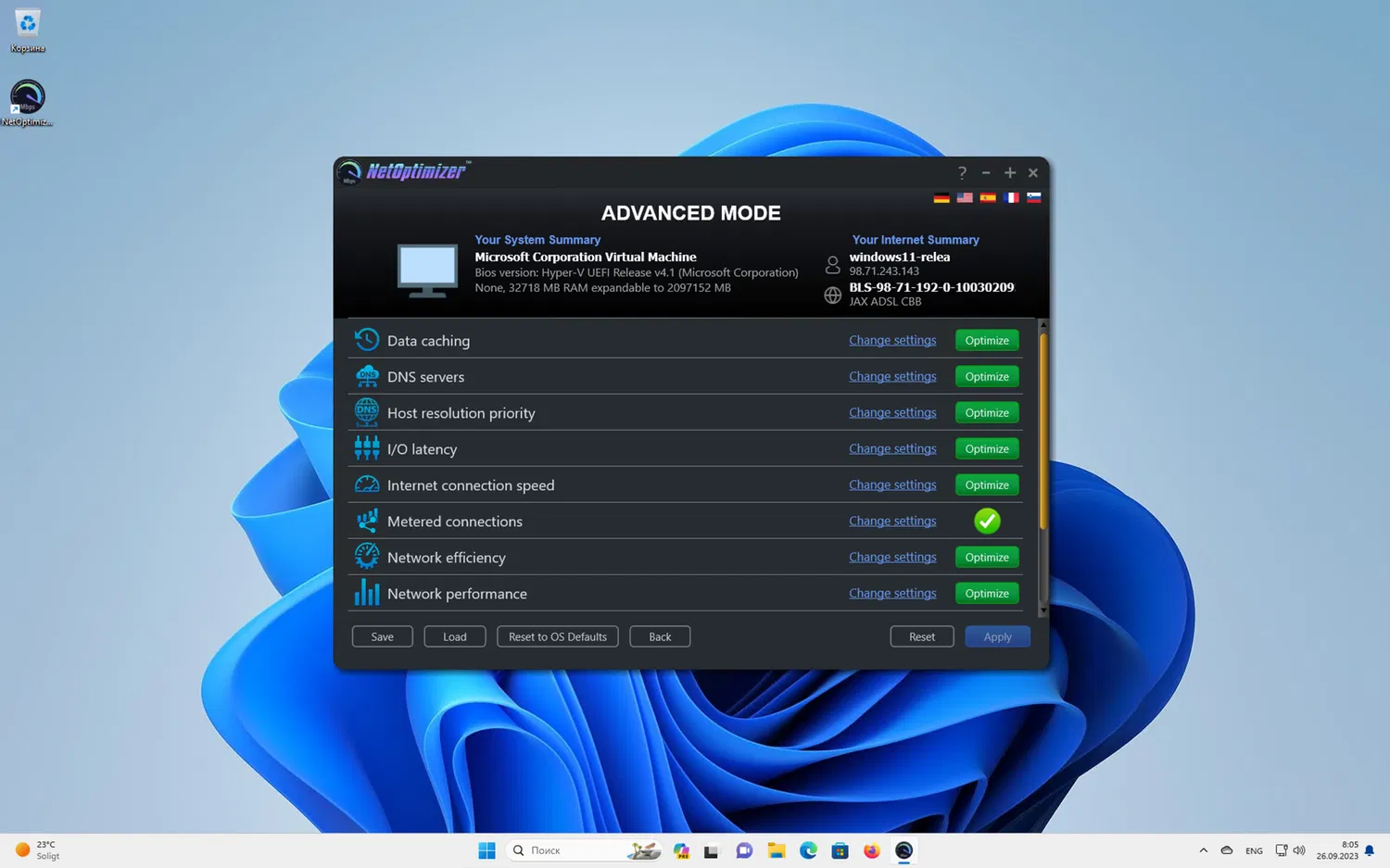Viewport: 1390px width, 868px height.
Task: Click the globe icon beside BLS-98-71-192-0-10030209
Action: pos(832,296)
